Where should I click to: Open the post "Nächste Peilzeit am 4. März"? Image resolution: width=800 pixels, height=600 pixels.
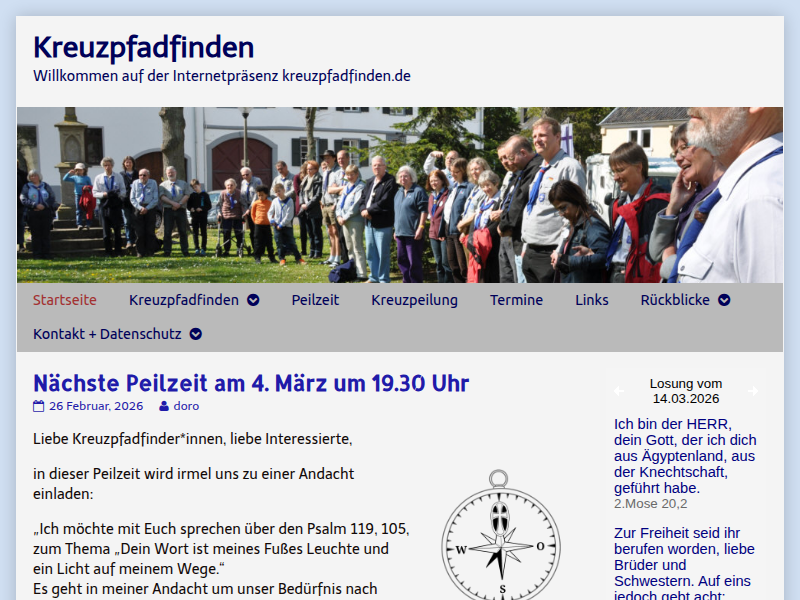point(251,383)
